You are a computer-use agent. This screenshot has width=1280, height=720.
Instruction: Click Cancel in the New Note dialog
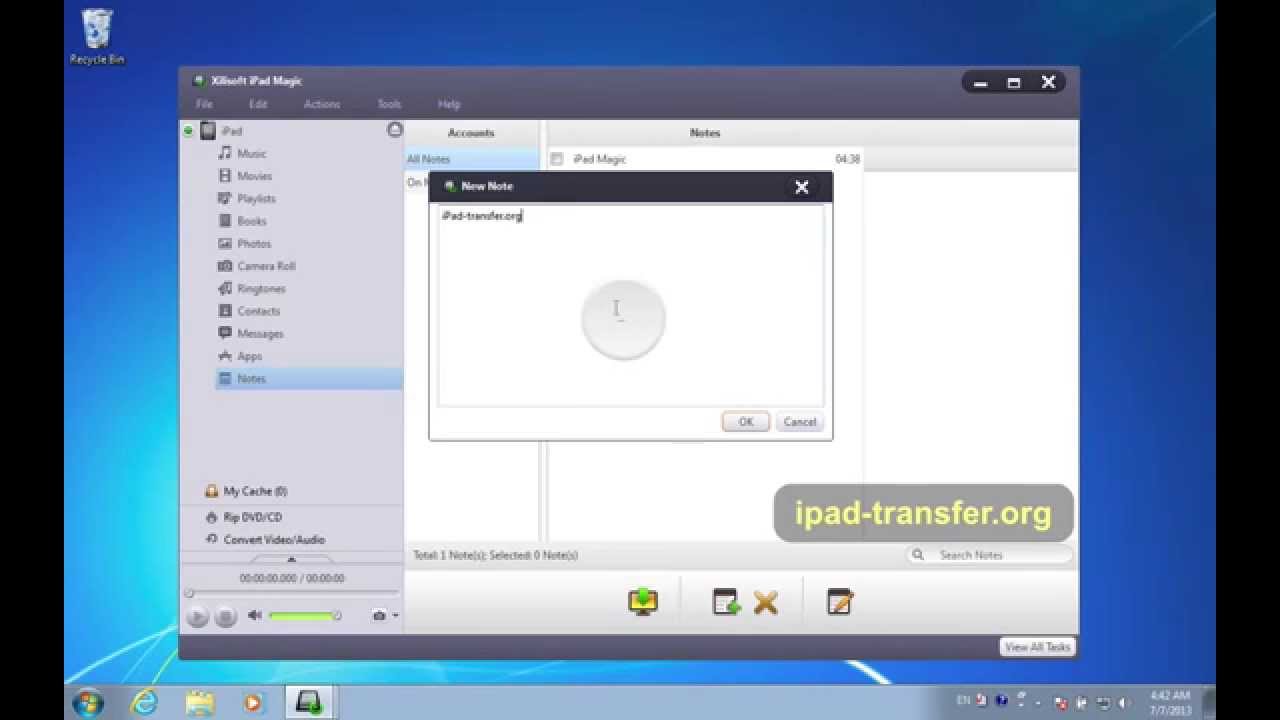[800, 422]
